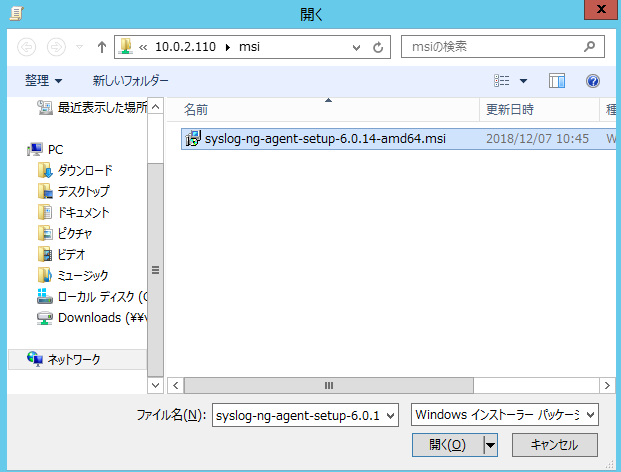This screenshot has width=621, height=472.
Task: Click the ミュージック folder icon
Action: [x=45, y=276]
